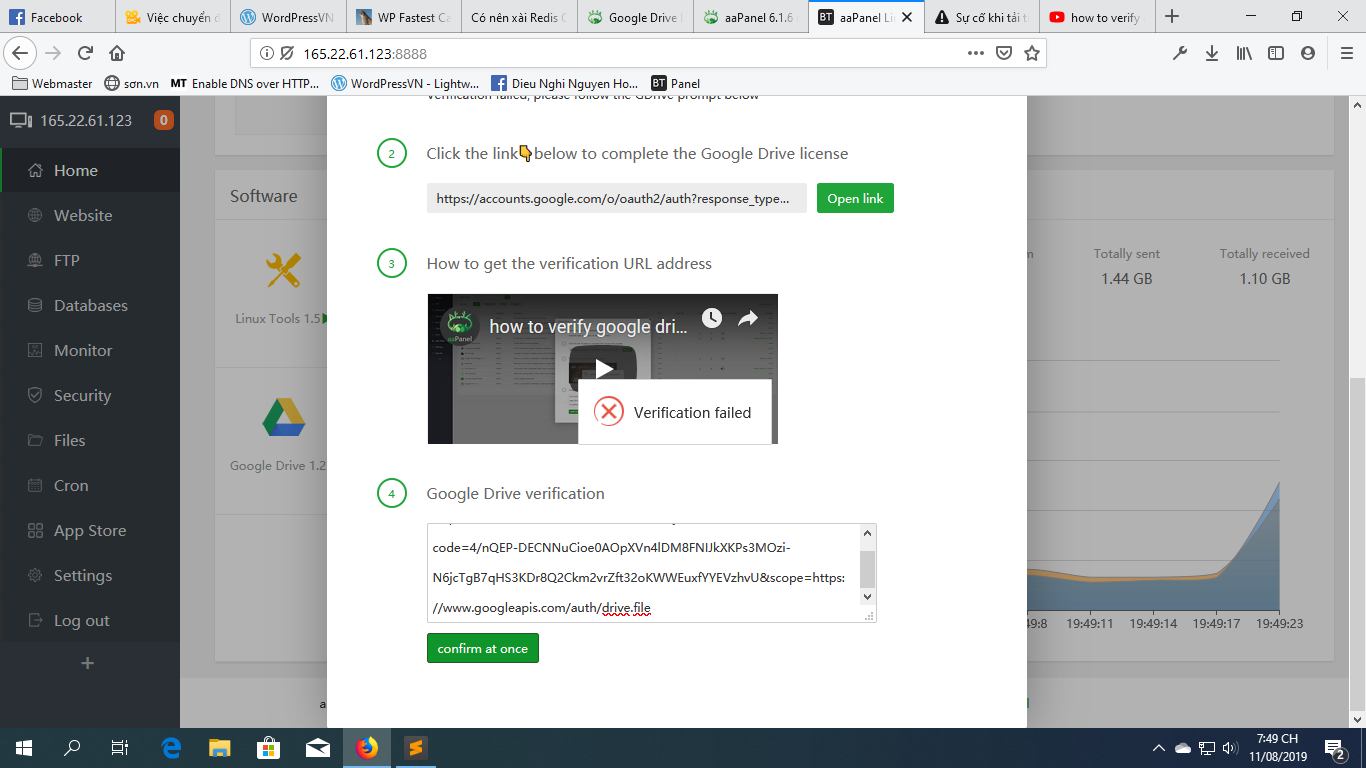Image resolution: width=1366 pixels, height=768 pixels.
Task: Open the App Store in sidebar
Action: [x=90, y=530]
